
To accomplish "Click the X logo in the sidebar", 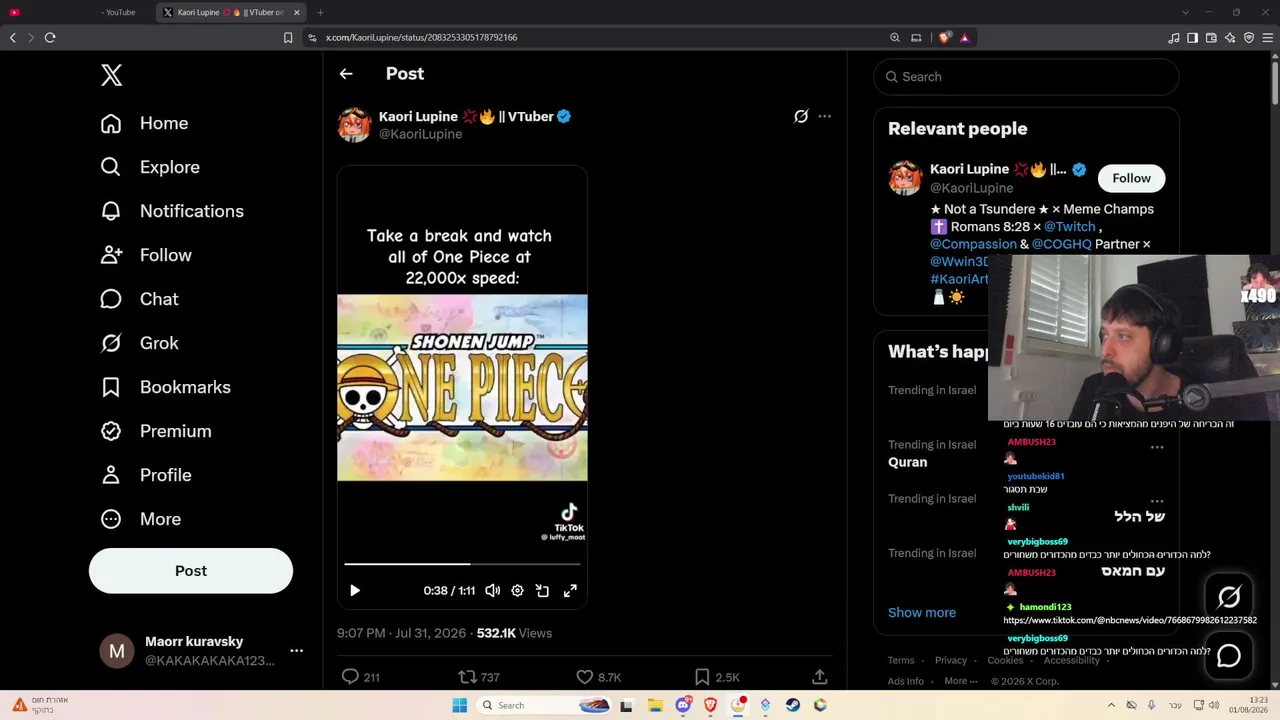I will 111,75.
